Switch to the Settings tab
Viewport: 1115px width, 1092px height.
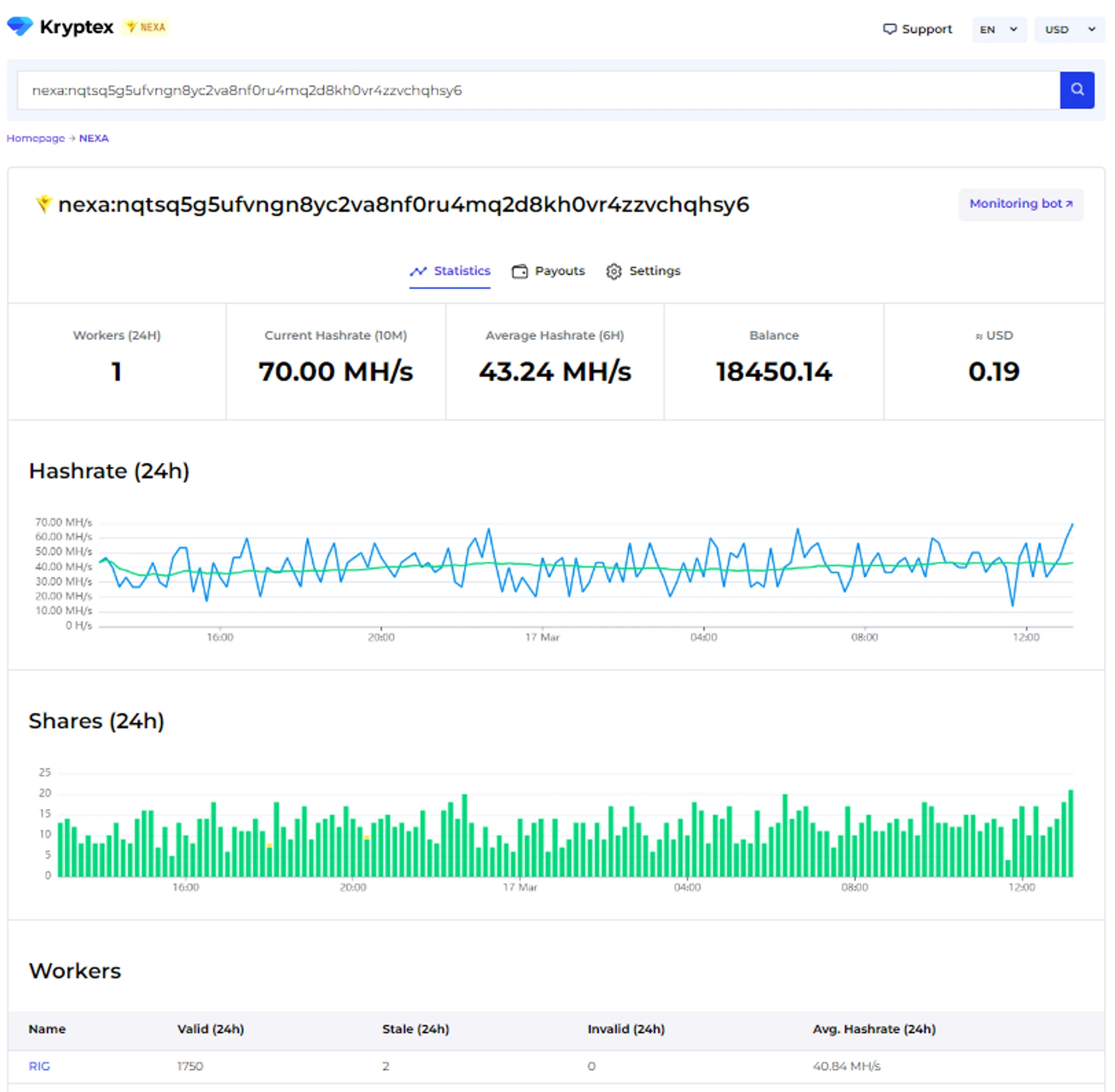(654, 270)
